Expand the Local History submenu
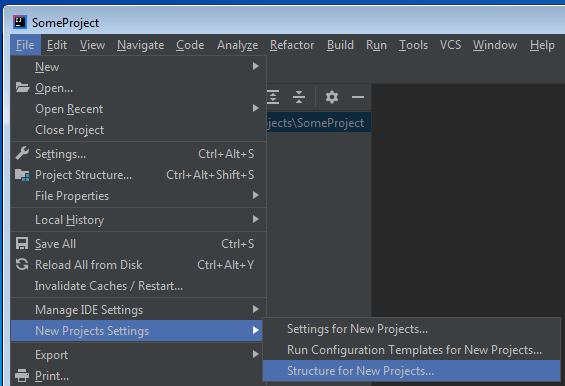Image resolution: width=565 pixels, height=386 pixels. (x=255, y=219)
